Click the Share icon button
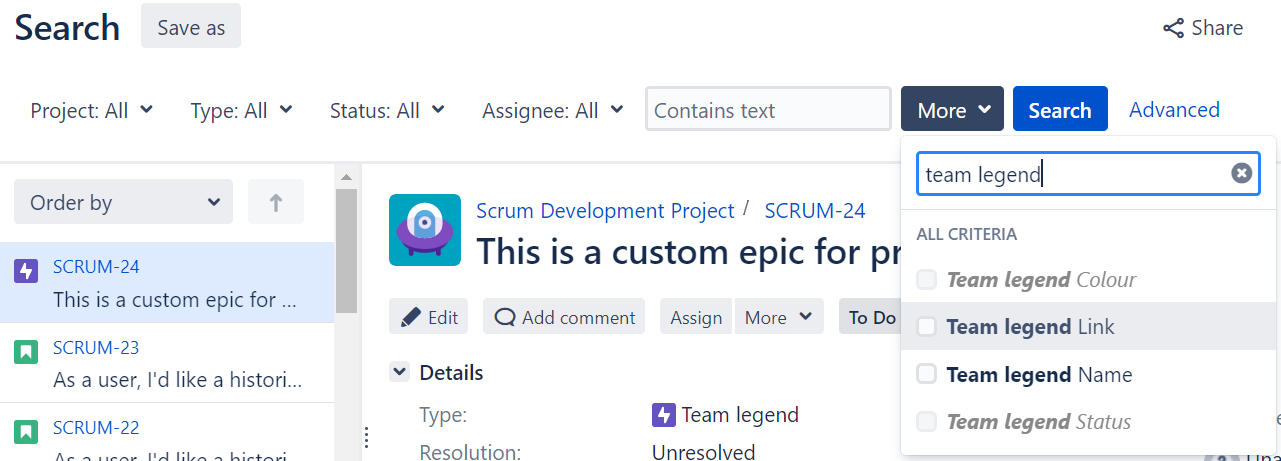Screen dimensions: 1281x461 coord(1203,28)
